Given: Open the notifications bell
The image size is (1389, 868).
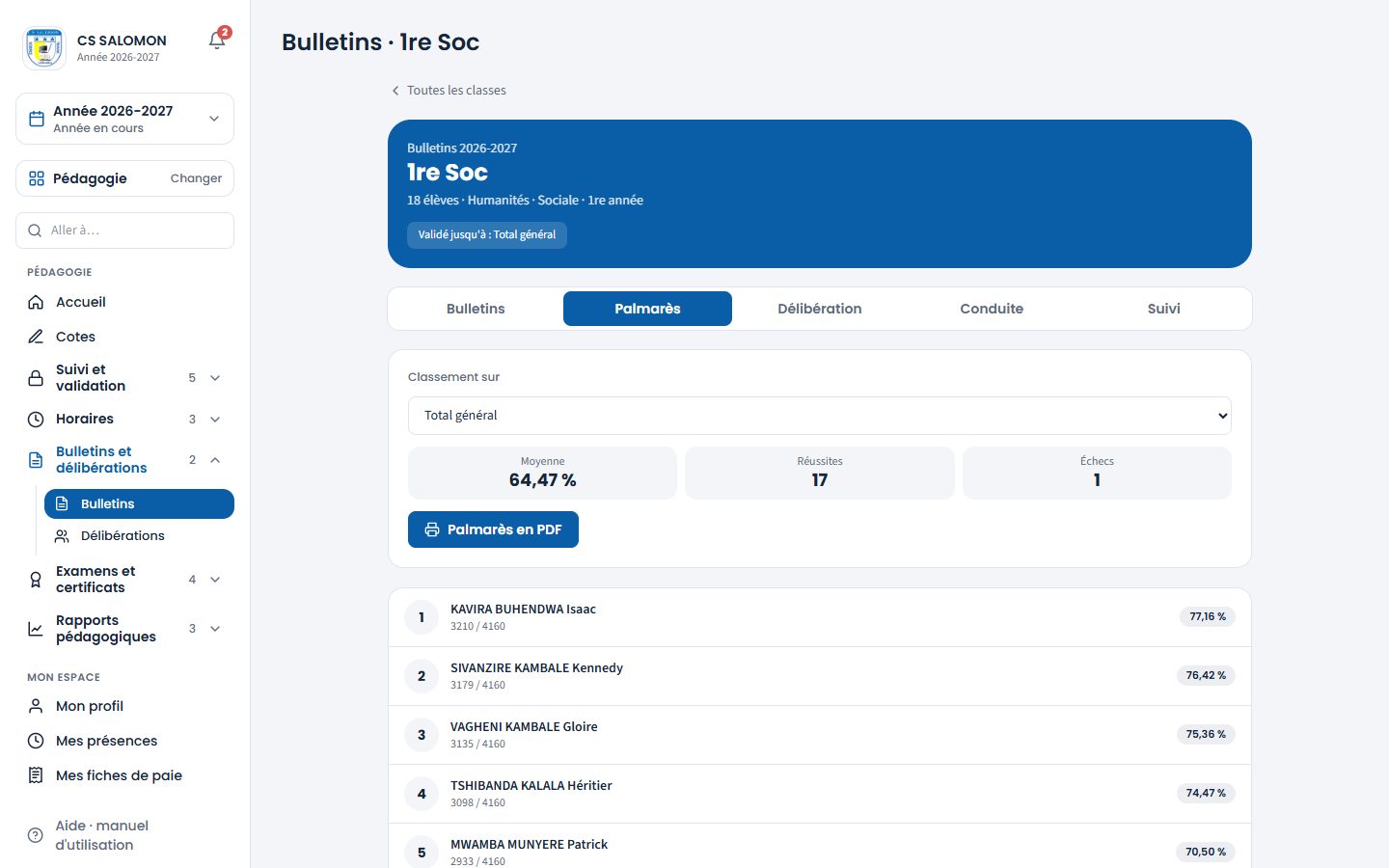Looking at the screenshot, I should (217, 41).
